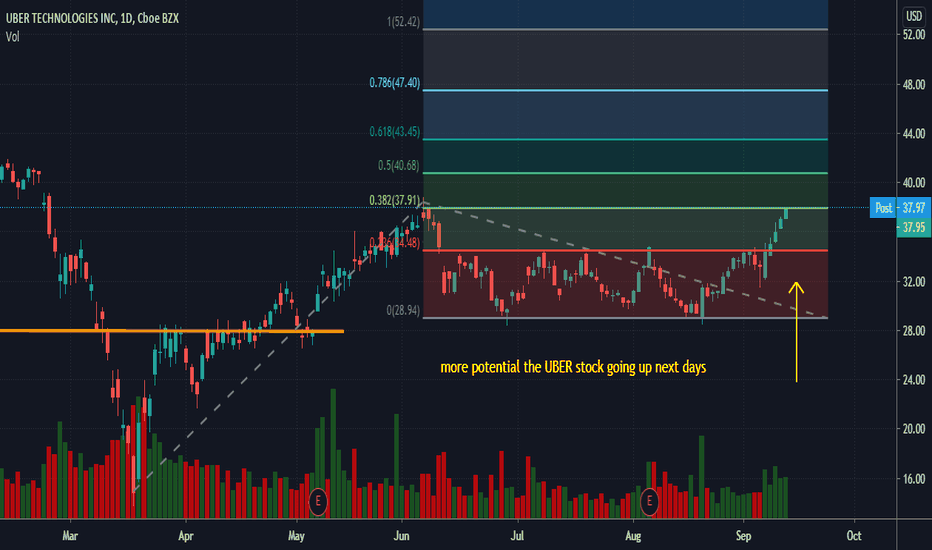Click the Oct label on time axis
932x550 pixels.
pos(854,536)
